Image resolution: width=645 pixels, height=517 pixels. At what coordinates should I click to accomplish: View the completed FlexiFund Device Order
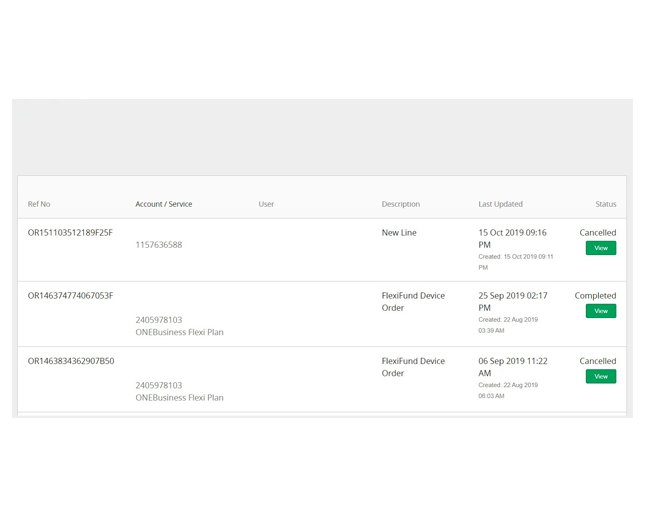point(601,311)
